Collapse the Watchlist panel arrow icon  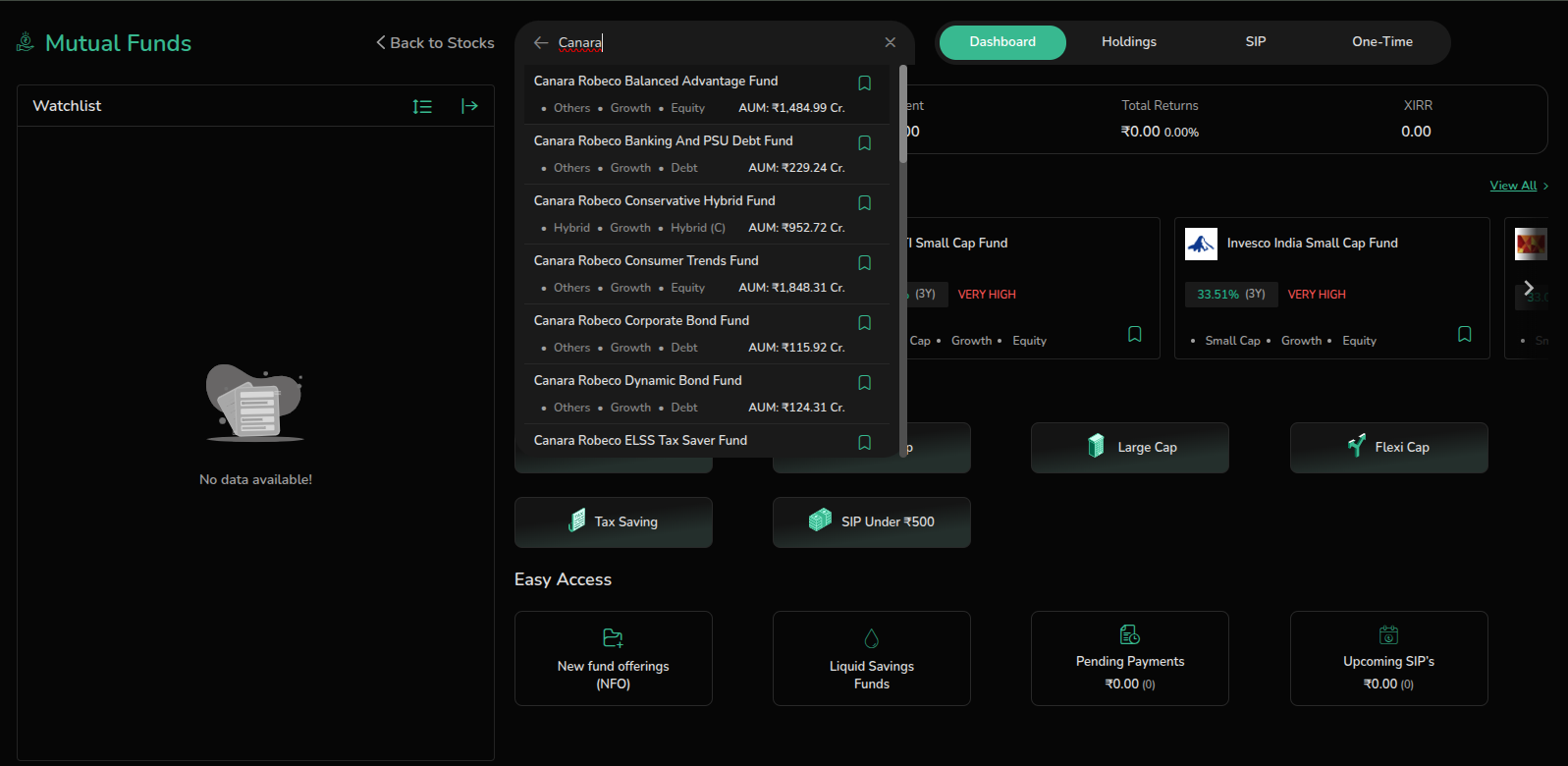pos(469,106)
